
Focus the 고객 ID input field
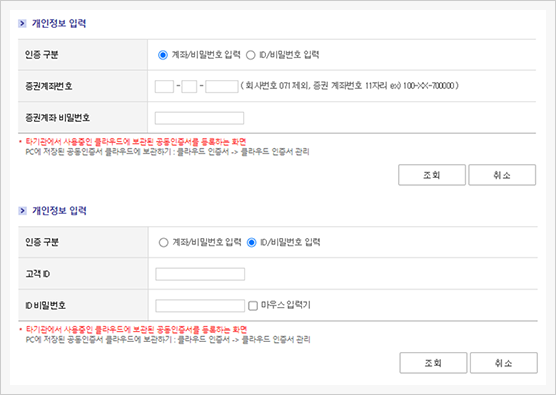coord(200,274)
